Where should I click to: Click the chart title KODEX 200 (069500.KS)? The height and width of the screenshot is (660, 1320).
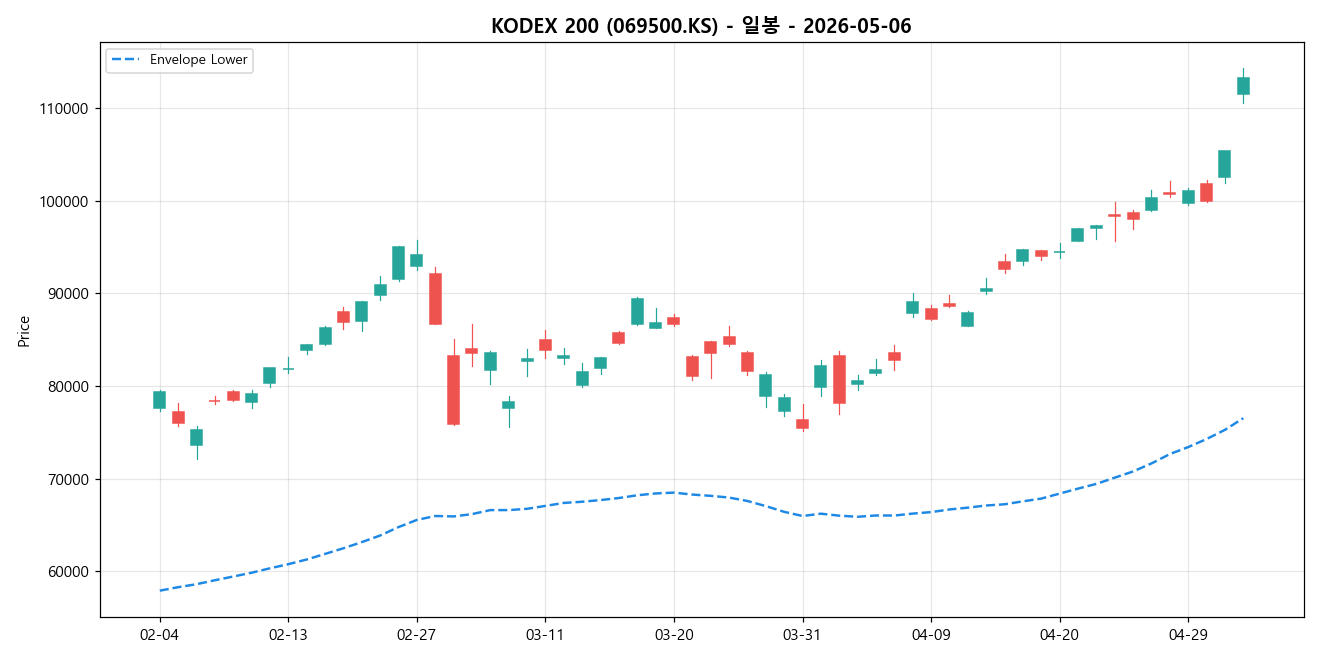pos(701,26)
